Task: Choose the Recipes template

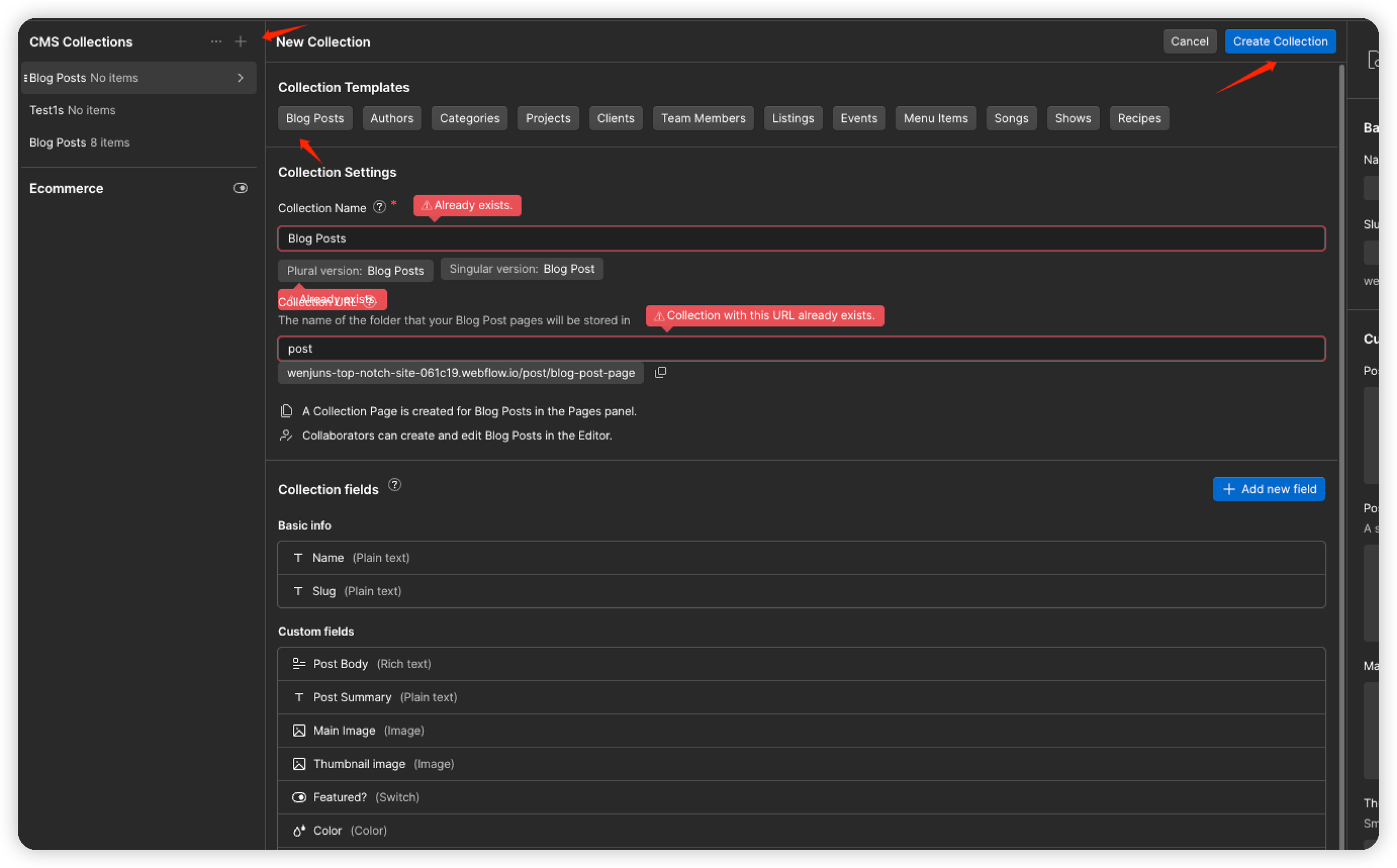Action: point(1139,118)
